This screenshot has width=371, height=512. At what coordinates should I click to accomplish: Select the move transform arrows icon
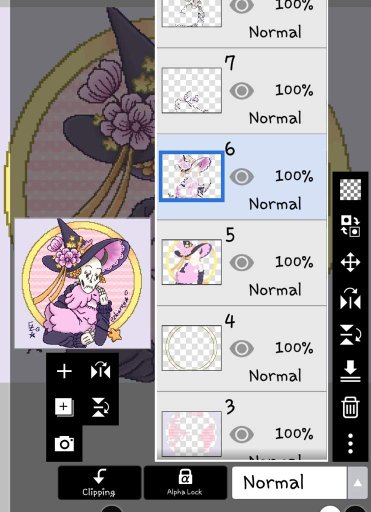pyautogui.click(x=350, y=262)
